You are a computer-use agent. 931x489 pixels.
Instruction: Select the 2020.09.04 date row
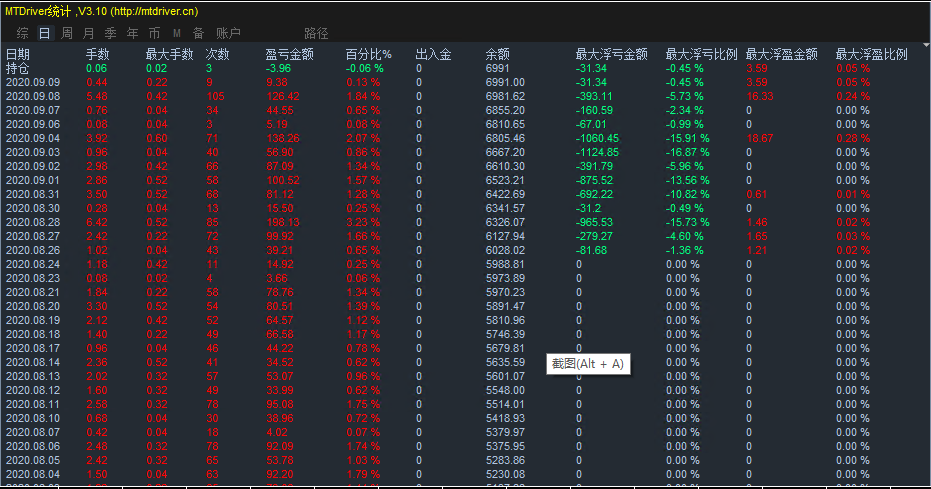[33, 138]
